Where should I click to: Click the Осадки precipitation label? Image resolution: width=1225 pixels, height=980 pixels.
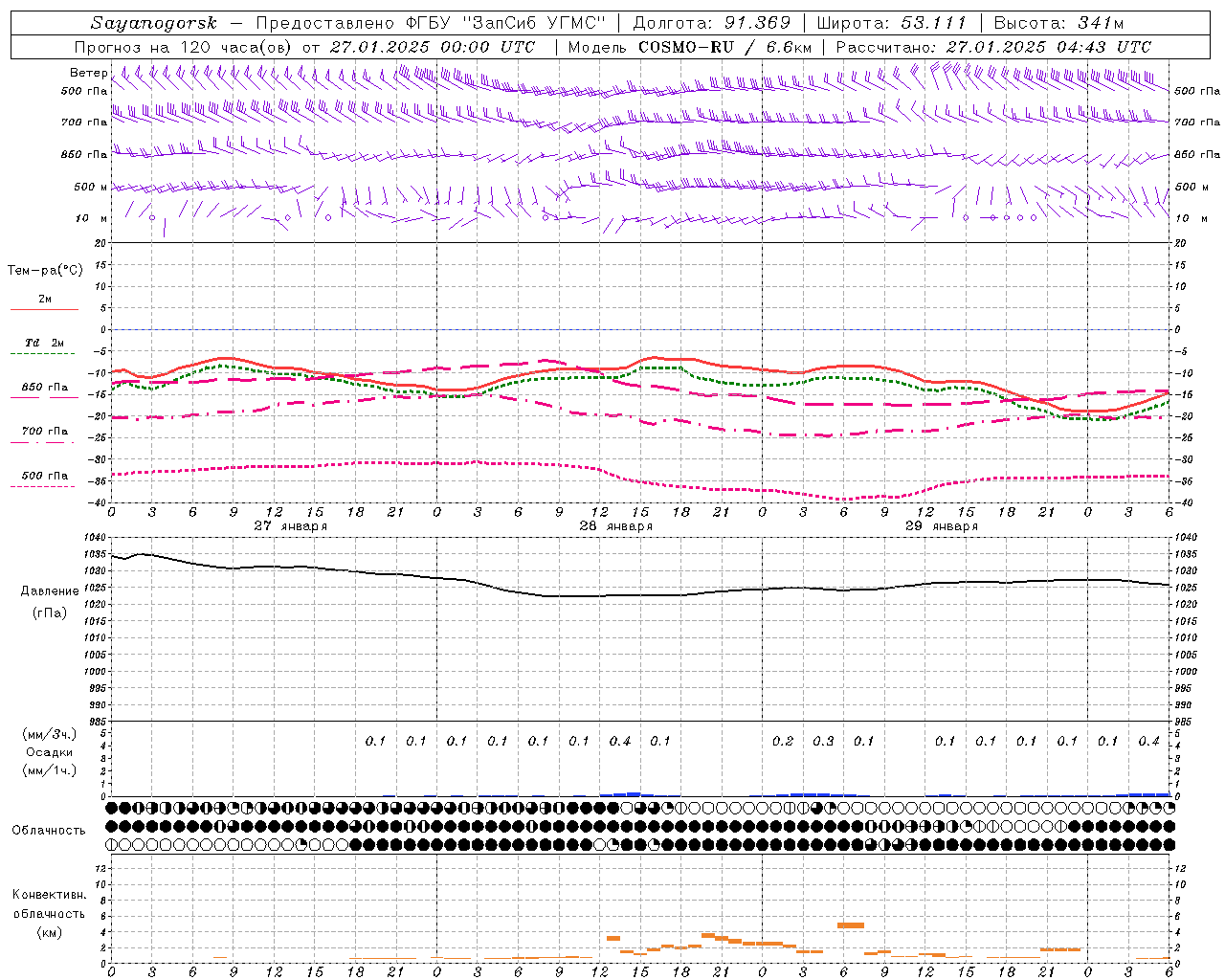point(50,752)
